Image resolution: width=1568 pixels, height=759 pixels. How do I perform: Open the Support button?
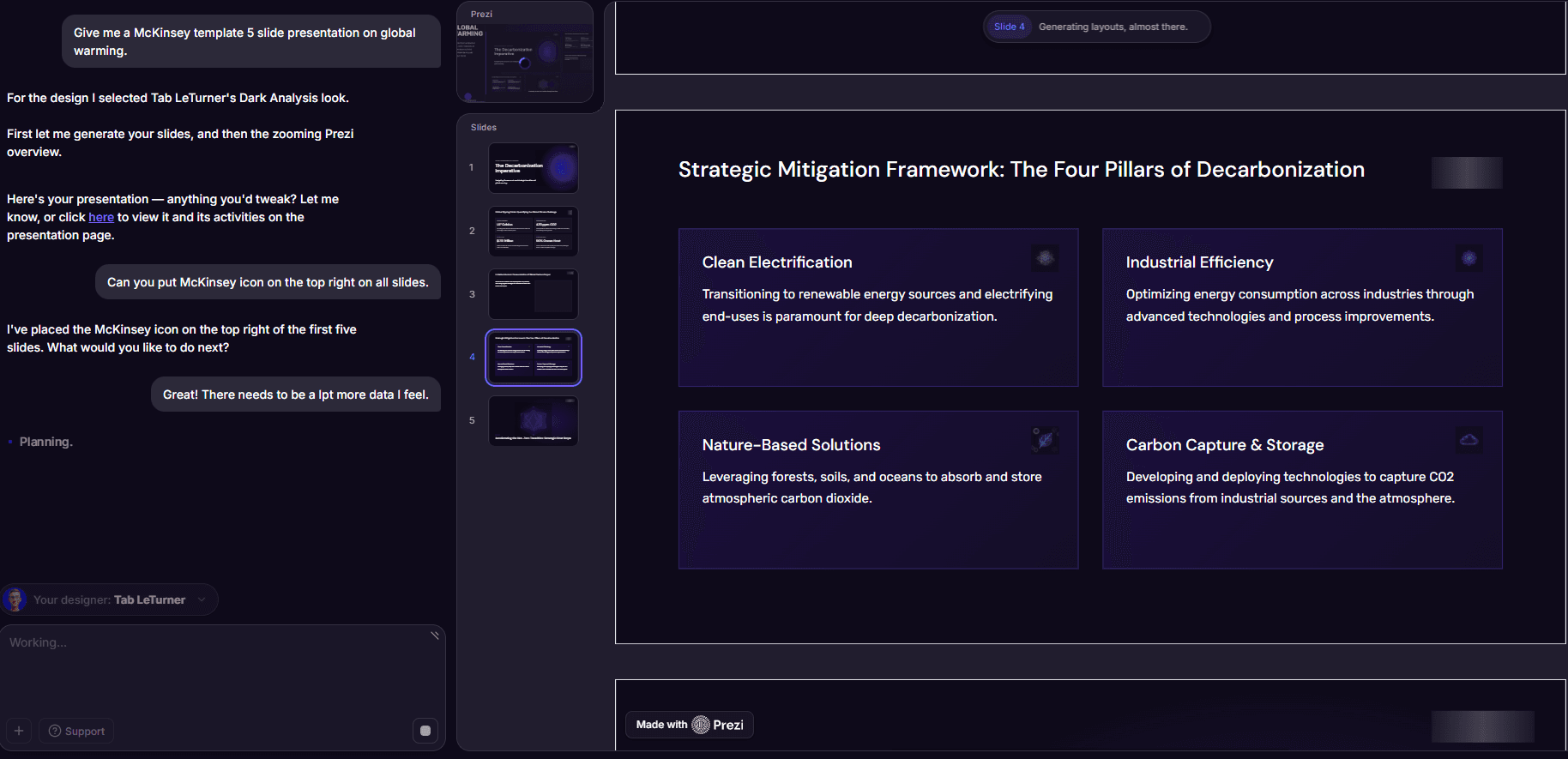[77, 731]
